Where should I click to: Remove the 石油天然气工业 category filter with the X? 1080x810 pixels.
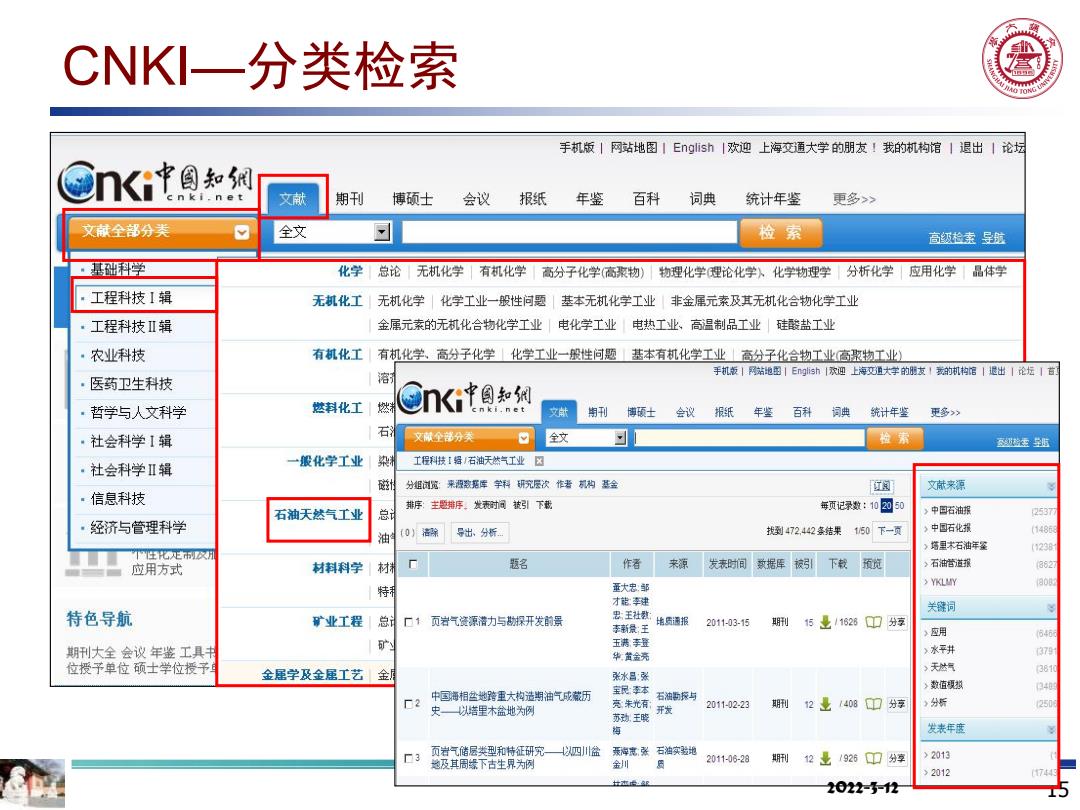539,461
